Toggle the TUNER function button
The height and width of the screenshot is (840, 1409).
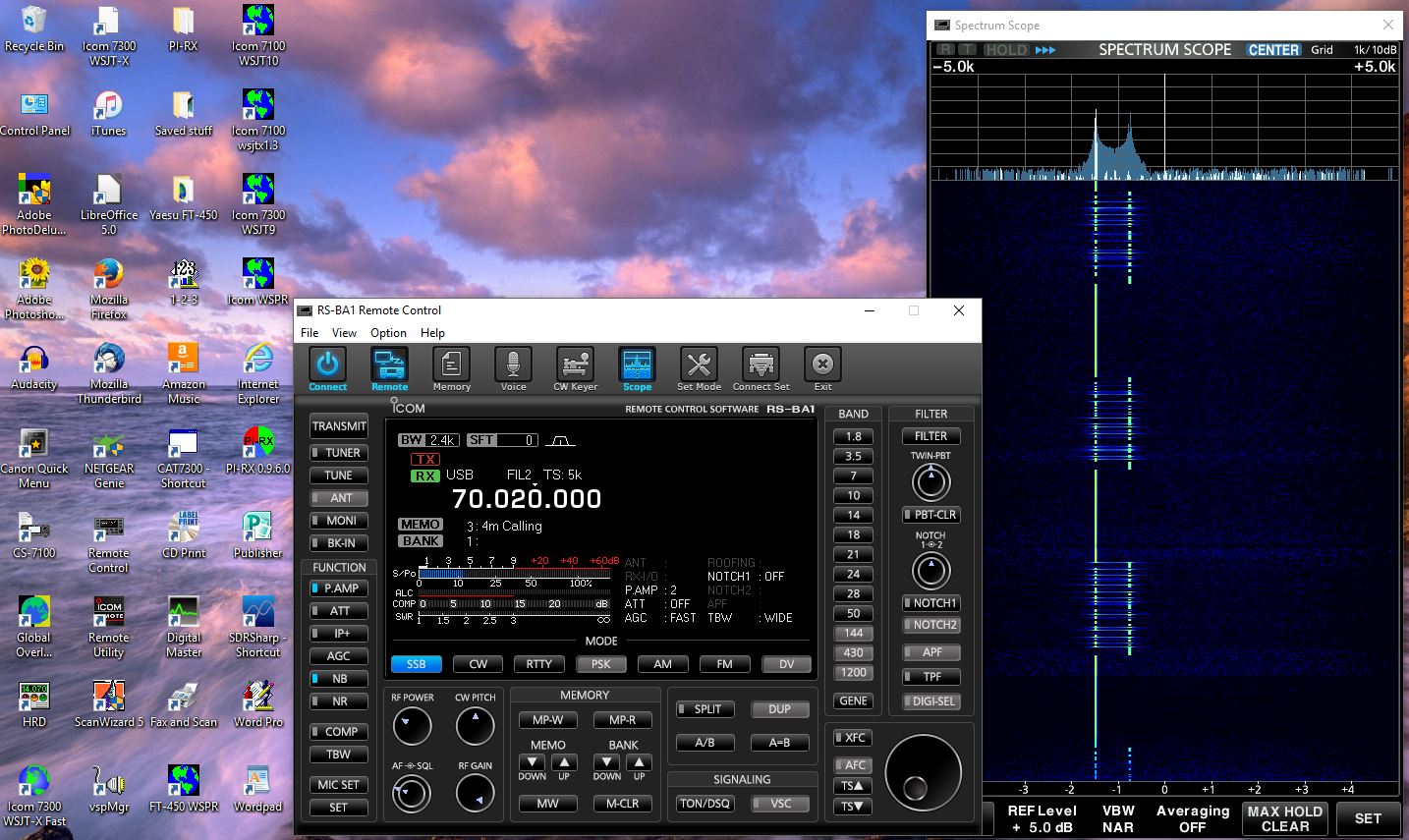pos(338,453)
